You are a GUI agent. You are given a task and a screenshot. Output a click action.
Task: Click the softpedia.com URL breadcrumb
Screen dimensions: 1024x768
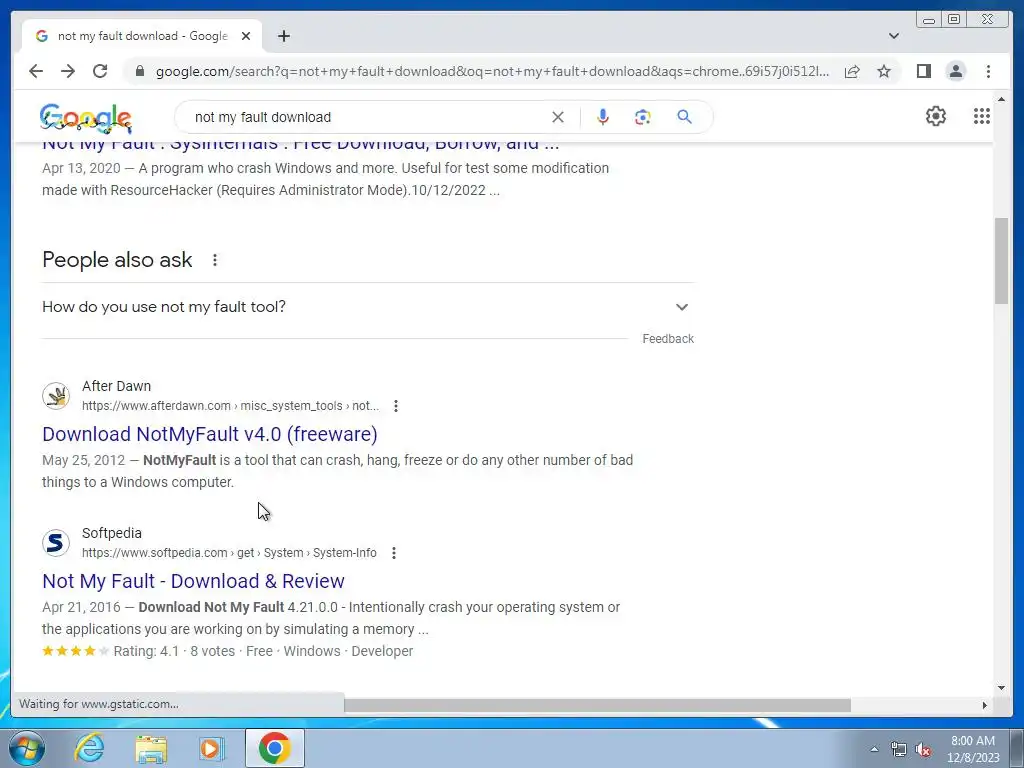click(229, 553)
